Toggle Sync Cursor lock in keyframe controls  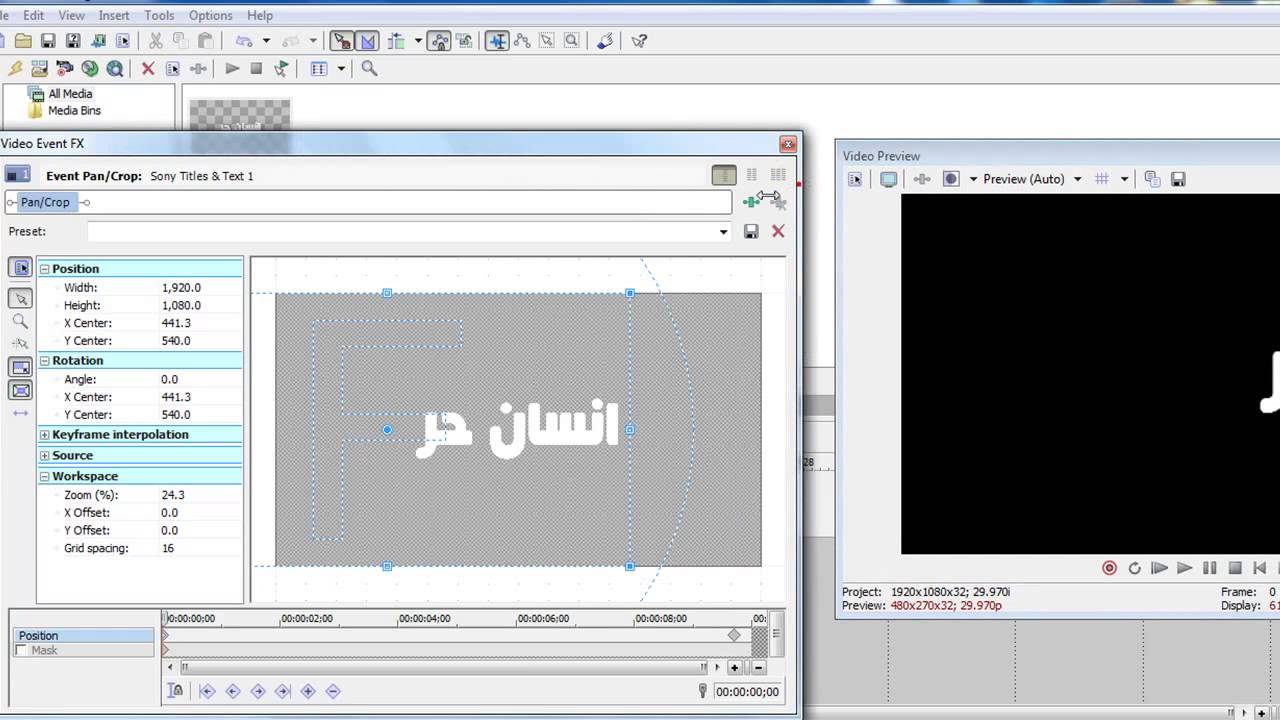[x=176, y=691]
